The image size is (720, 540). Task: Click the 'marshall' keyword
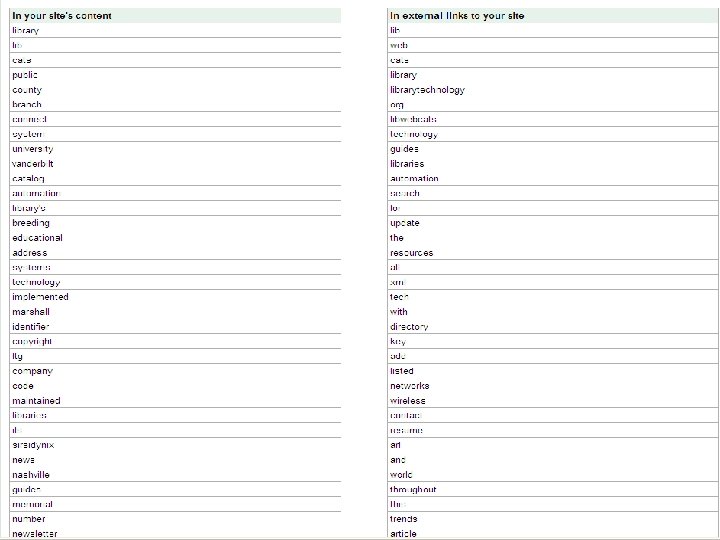click(x=31, y=312)
